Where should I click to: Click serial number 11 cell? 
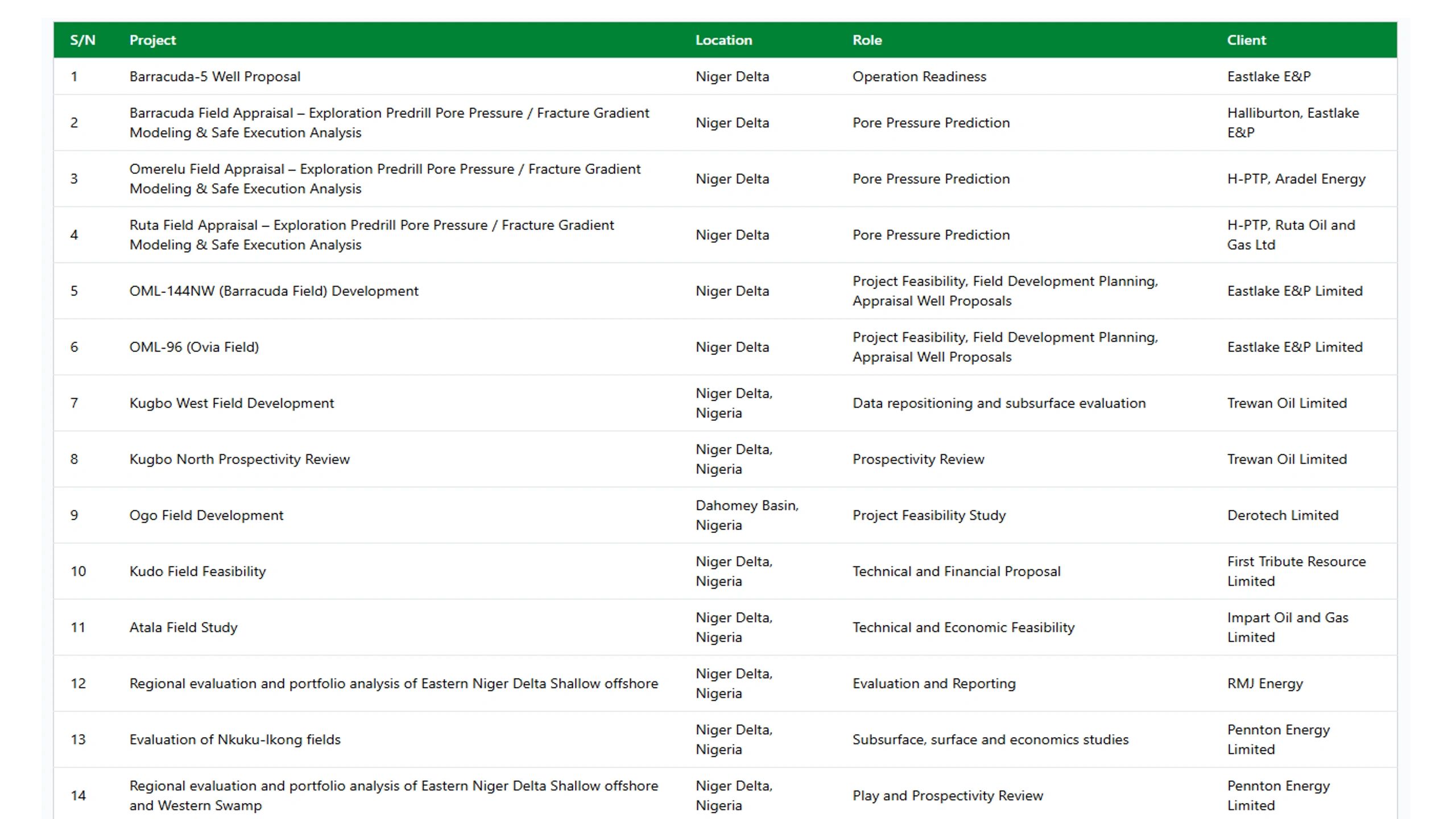click(78, 627)
